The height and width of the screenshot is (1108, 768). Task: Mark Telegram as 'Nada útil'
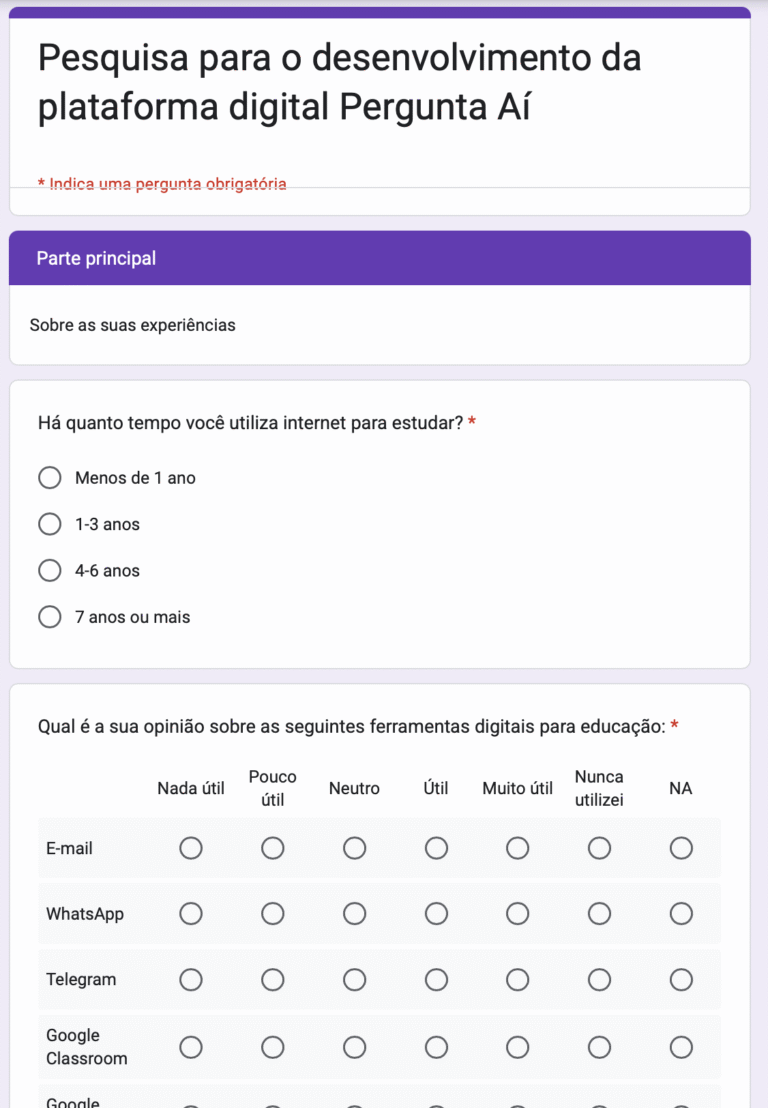(x=191, y=980)
